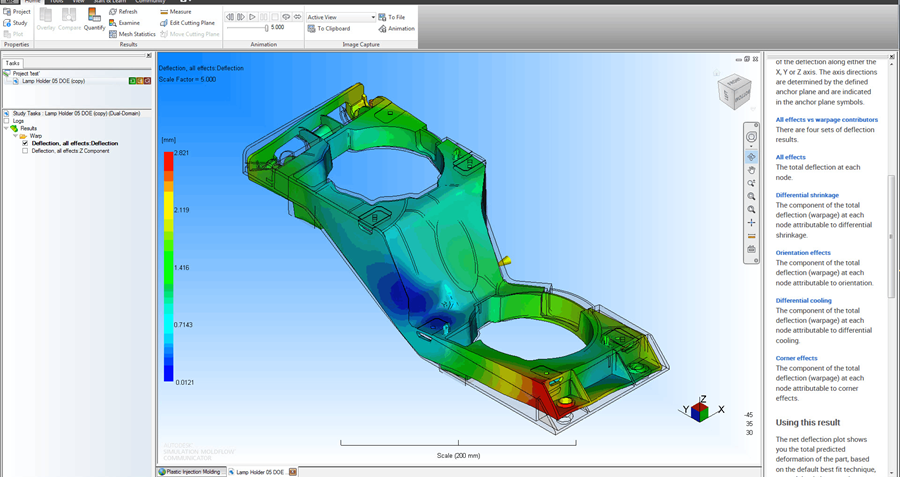The height and width of the screenshot is (477, 900).
Task: Pick the Measure tool in the navigation bar
Action: tap(751, 236)
